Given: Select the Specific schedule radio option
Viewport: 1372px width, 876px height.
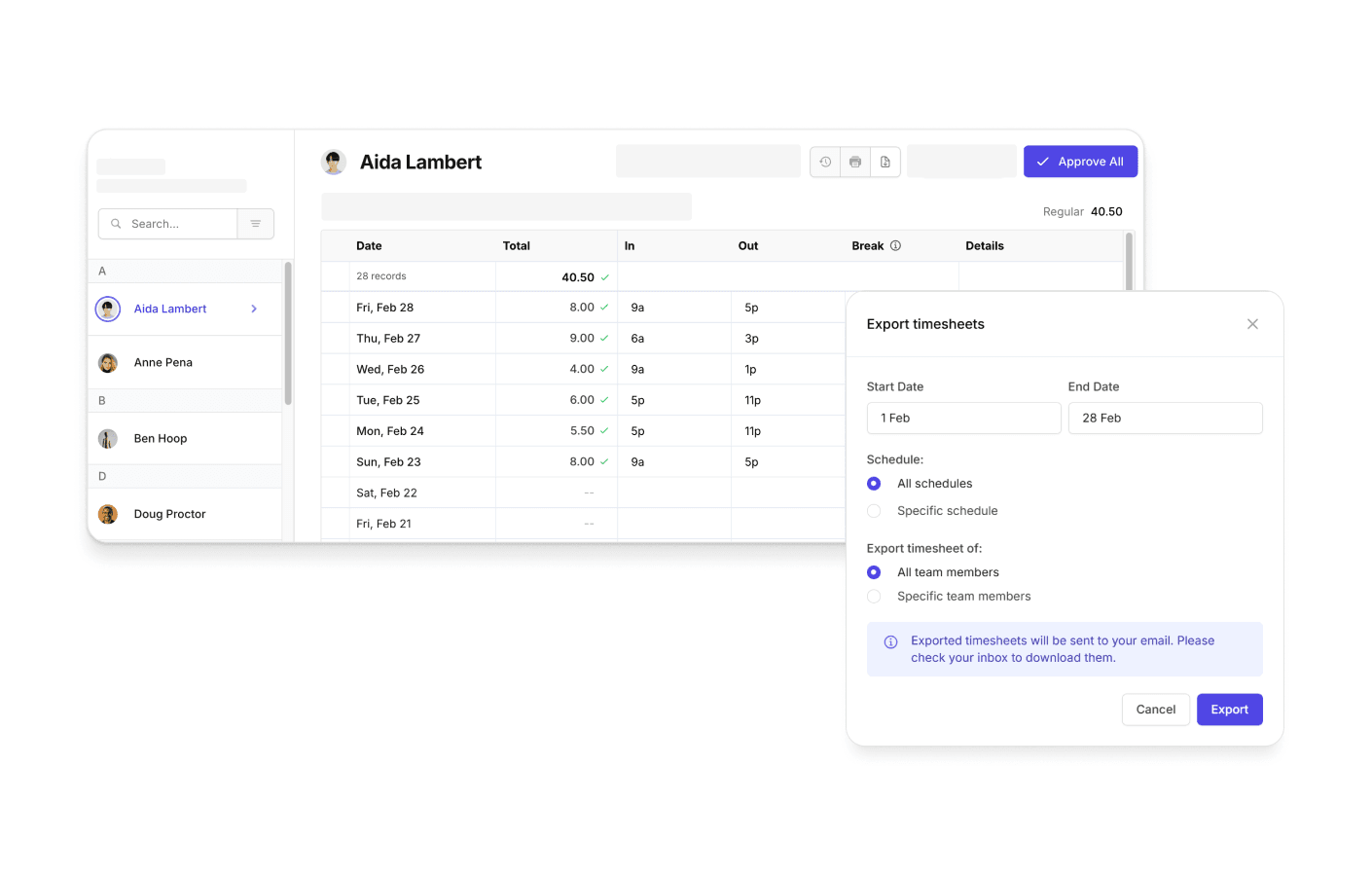Looking at the screenshot, I should 874,511.
